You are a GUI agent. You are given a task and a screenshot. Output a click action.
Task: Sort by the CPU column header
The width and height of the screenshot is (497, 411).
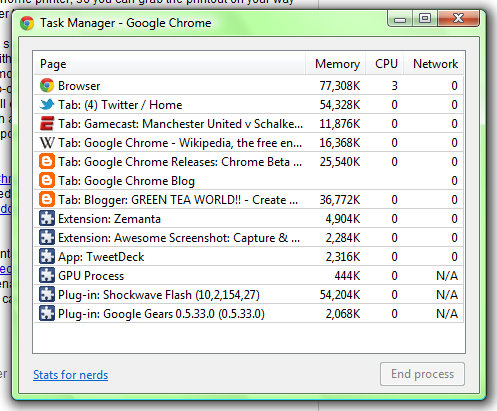pos(385,64)
